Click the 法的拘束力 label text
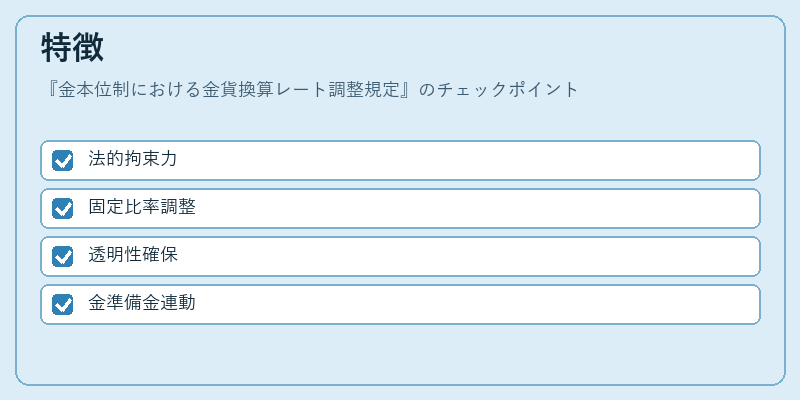Viewport: 800px width, 400px height. [133, 159]
